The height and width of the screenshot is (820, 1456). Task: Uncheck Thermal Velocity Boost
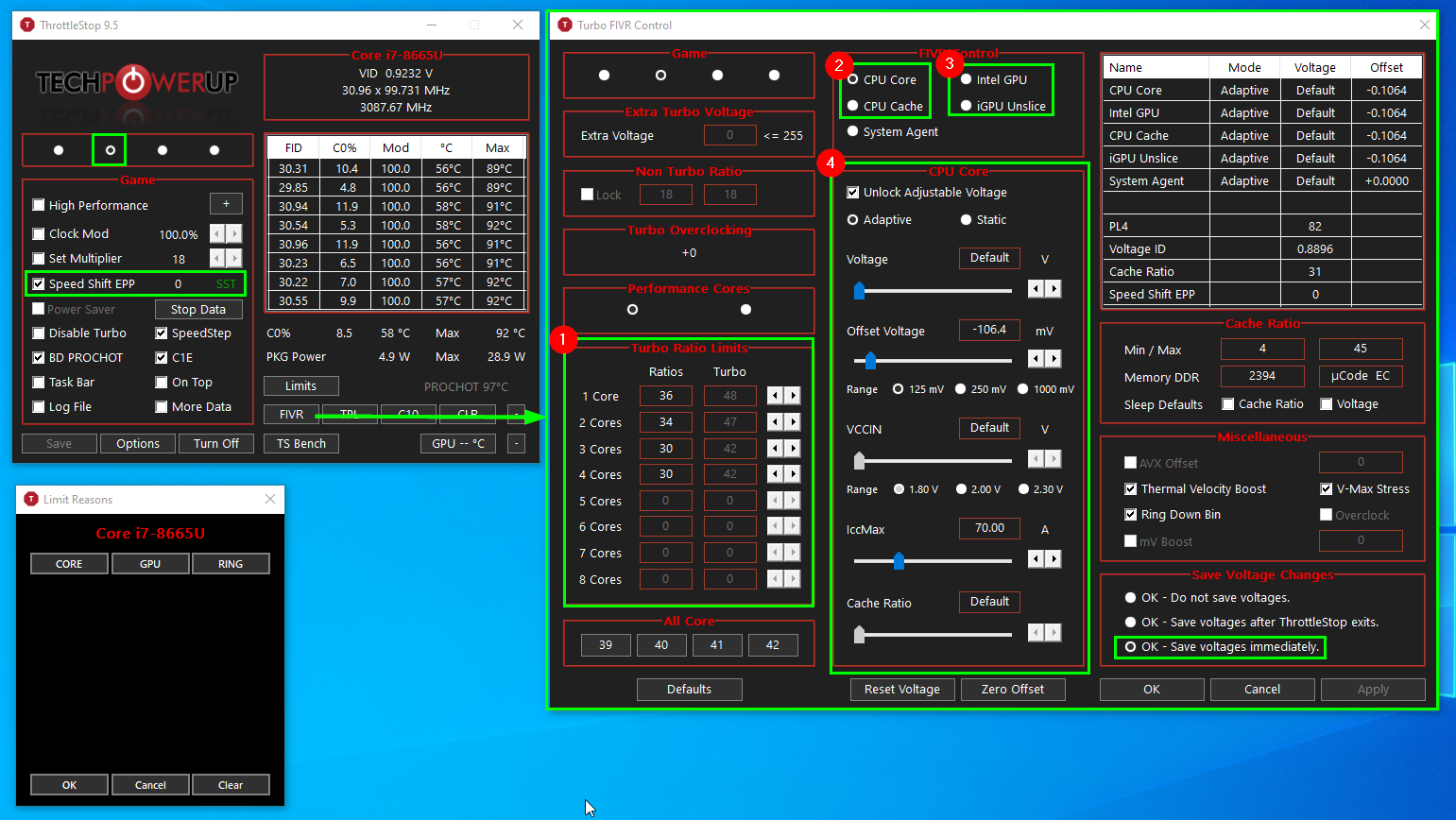coord(1130,488)
